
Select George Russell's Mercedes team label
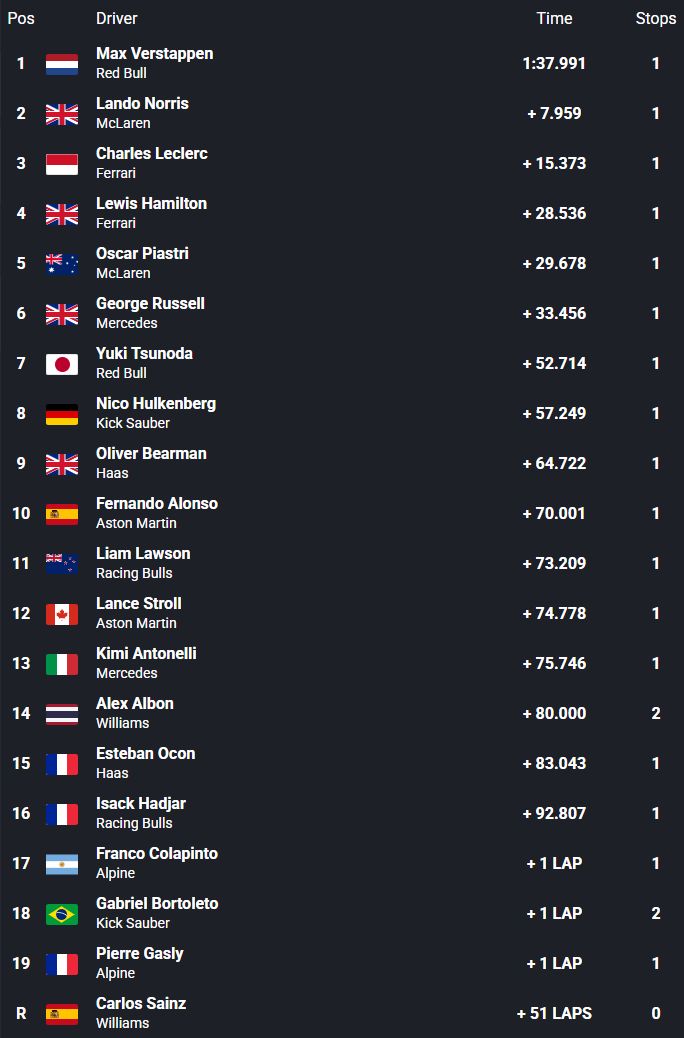click(x=127, y=323)
